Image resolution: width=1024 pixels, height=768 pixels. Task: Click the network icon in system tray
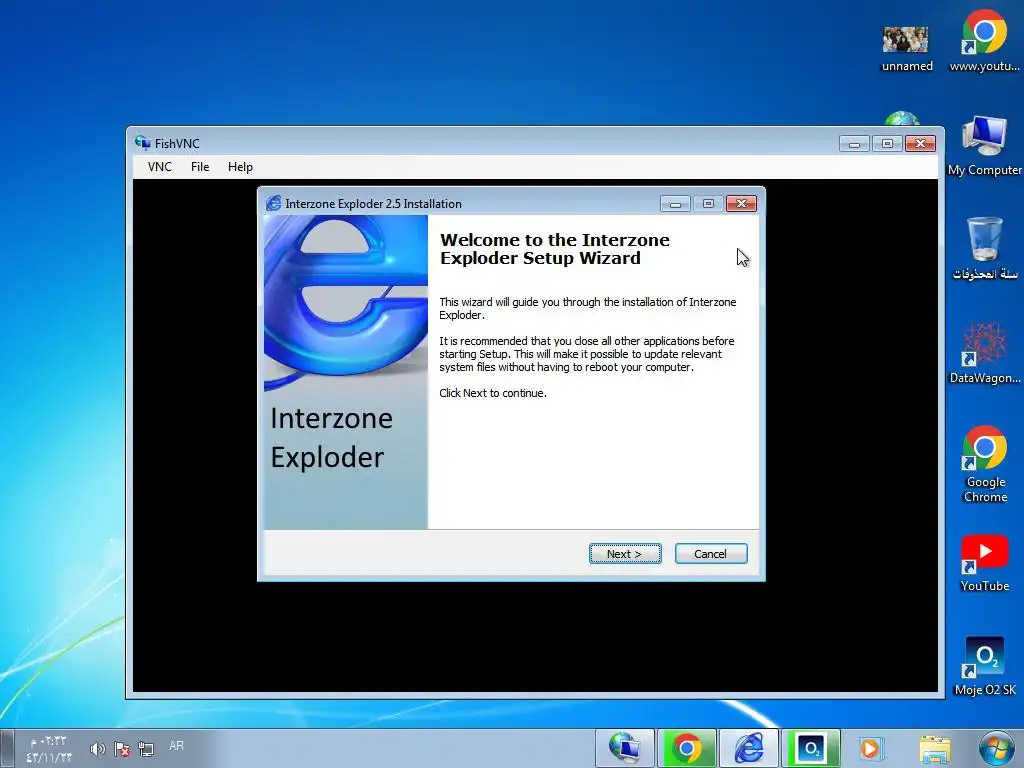pos(146,748)
